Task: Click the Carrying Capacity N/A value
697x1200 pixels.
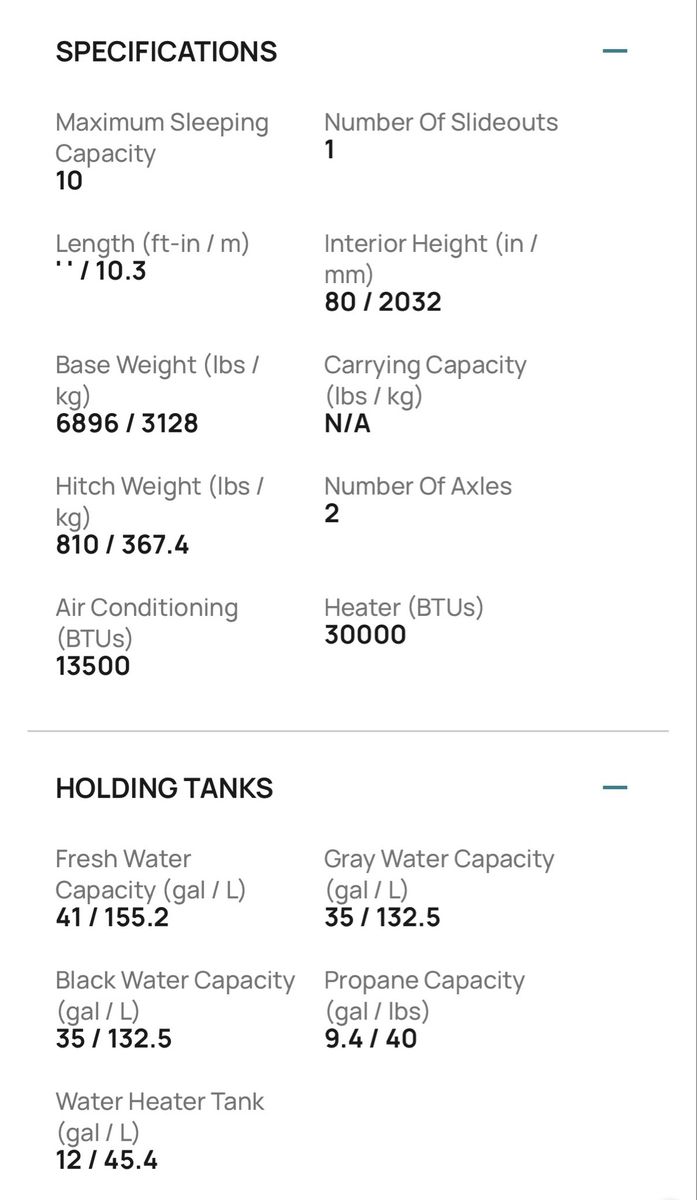Action: [347, 423]
